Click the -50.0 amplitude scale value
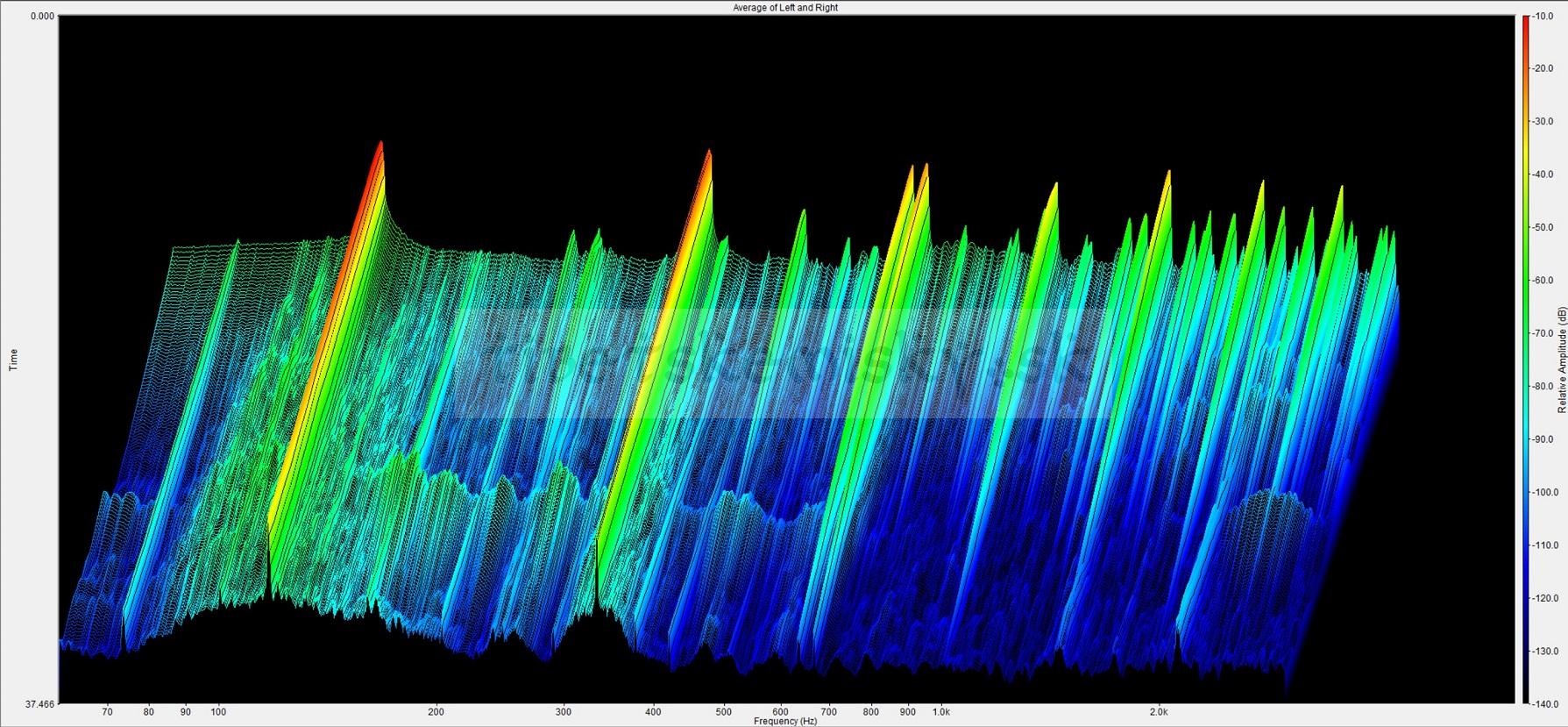 (x=1543, y=227)
